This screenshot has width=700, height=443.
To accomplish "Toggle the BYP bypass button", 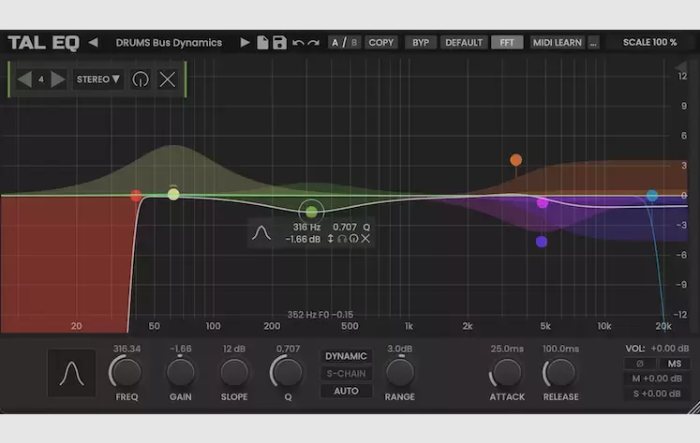I will click(x=421, y=42).
